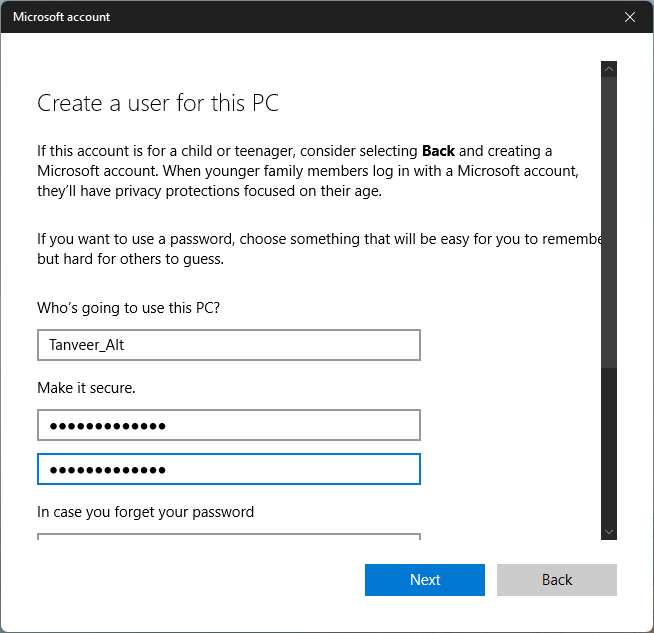Click the username field containing Tanveer_Alt
This screenshot has height=633, width=654.
229,345
